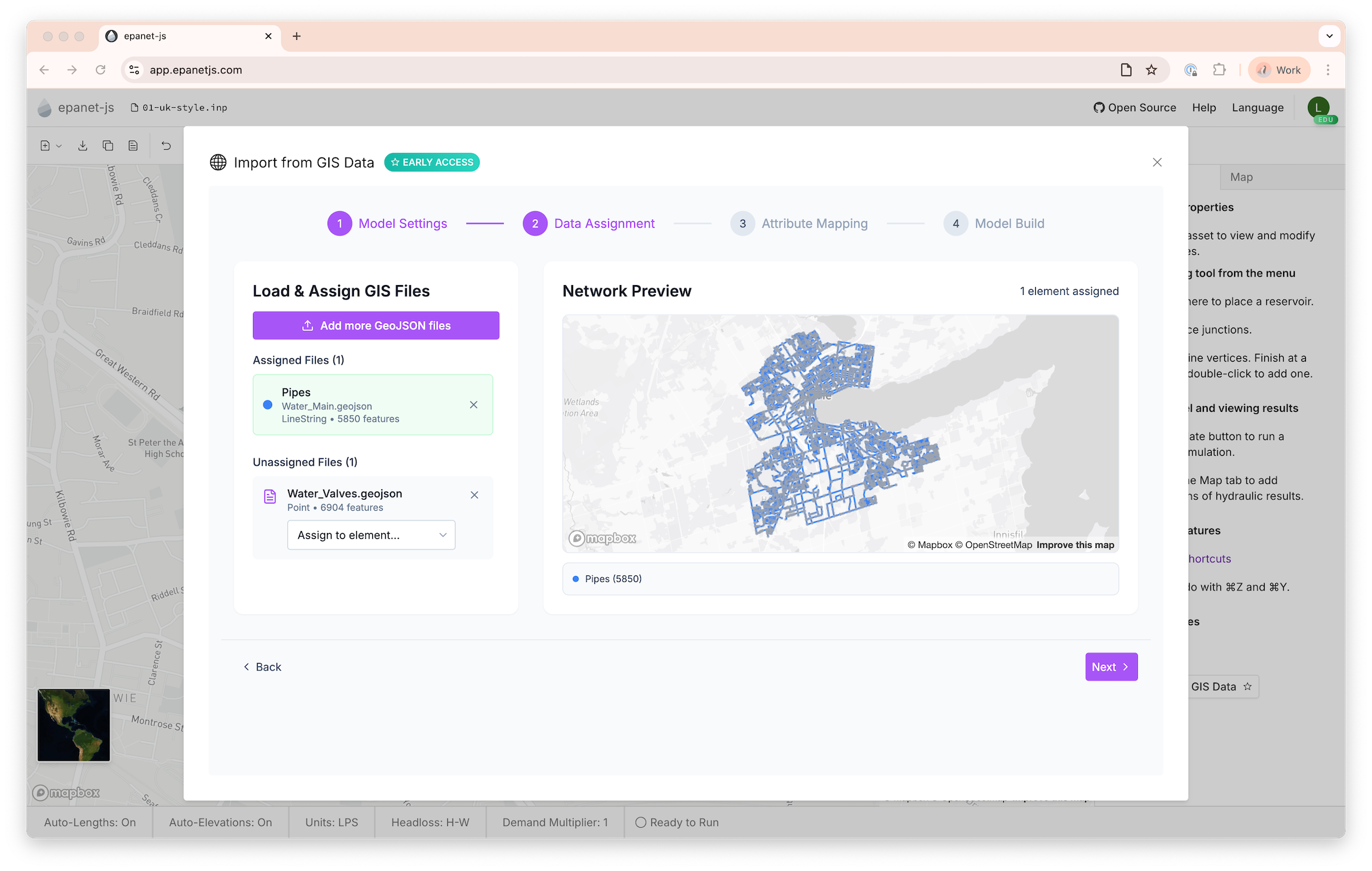This screenshot has width=1372, height=871.
Task: Expand the browser tab list chevron
Action: point(1329,36)
